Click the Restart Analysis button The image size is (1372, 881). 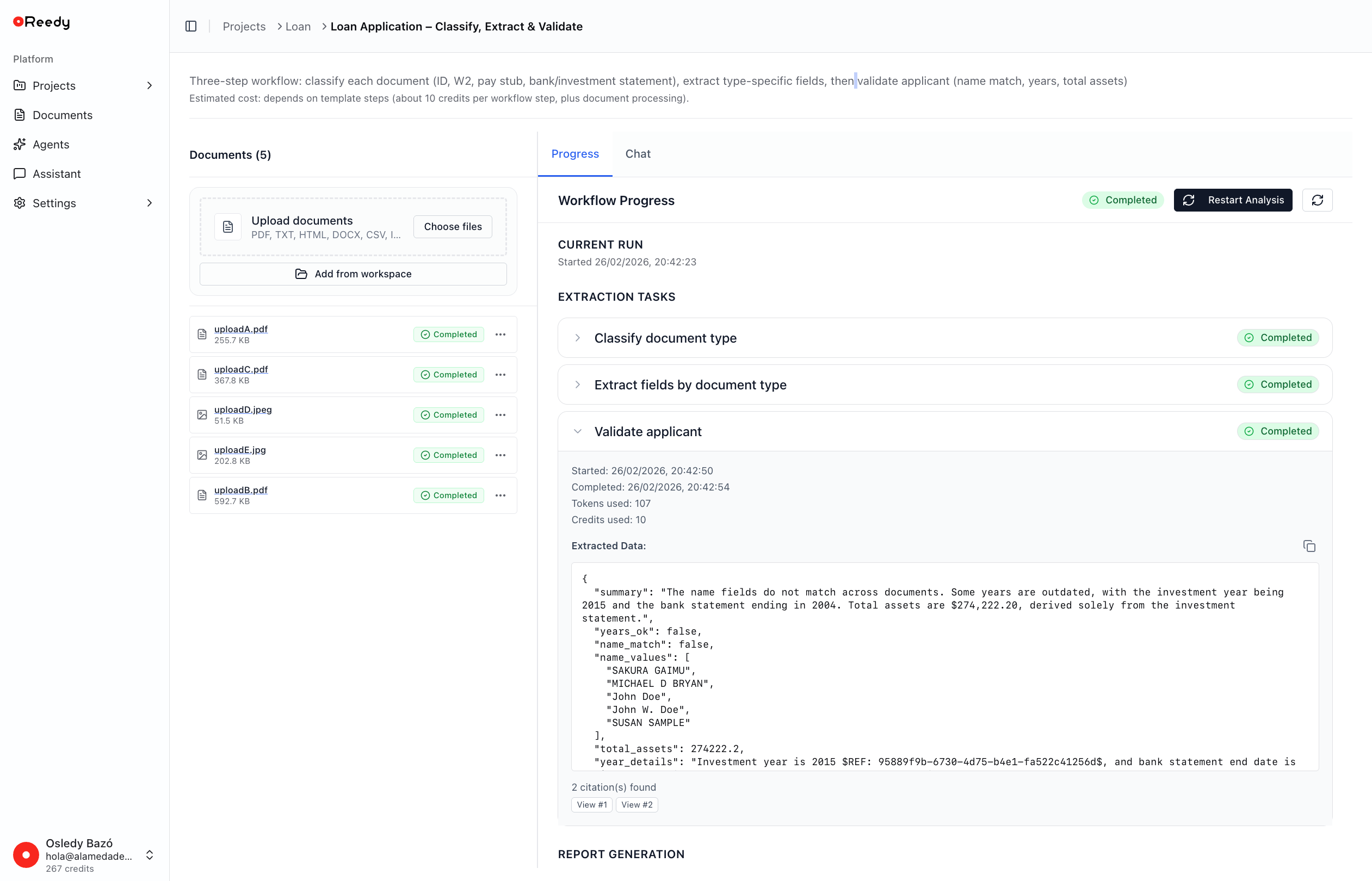[x=1232, y=200]
